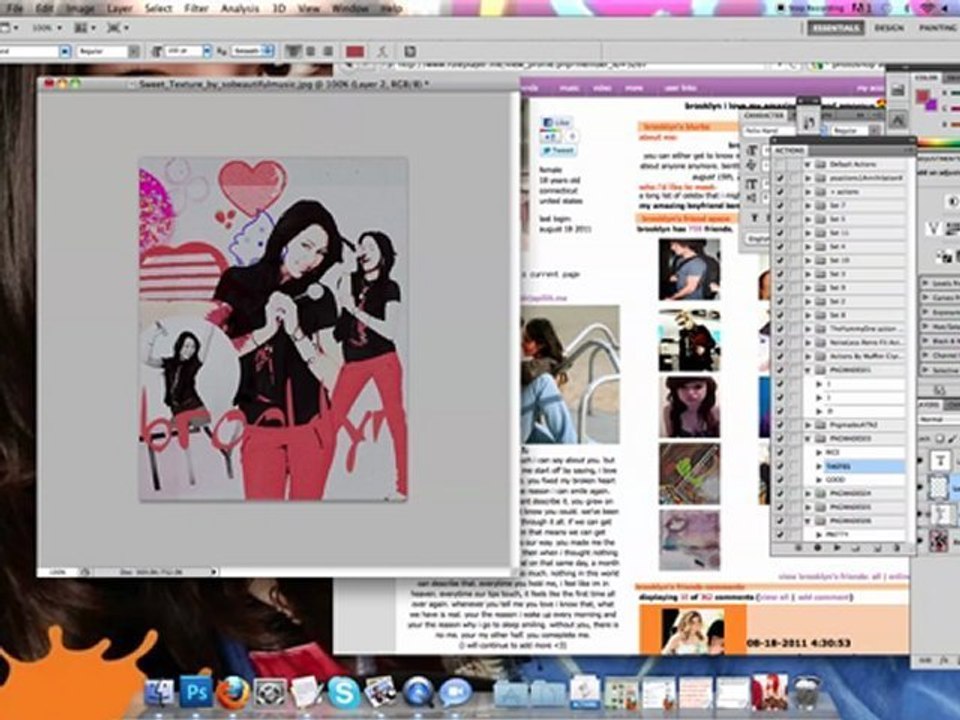Click the red text color swatch in options bar
This screenshot has height=720, width=960.
coord(356,51)
